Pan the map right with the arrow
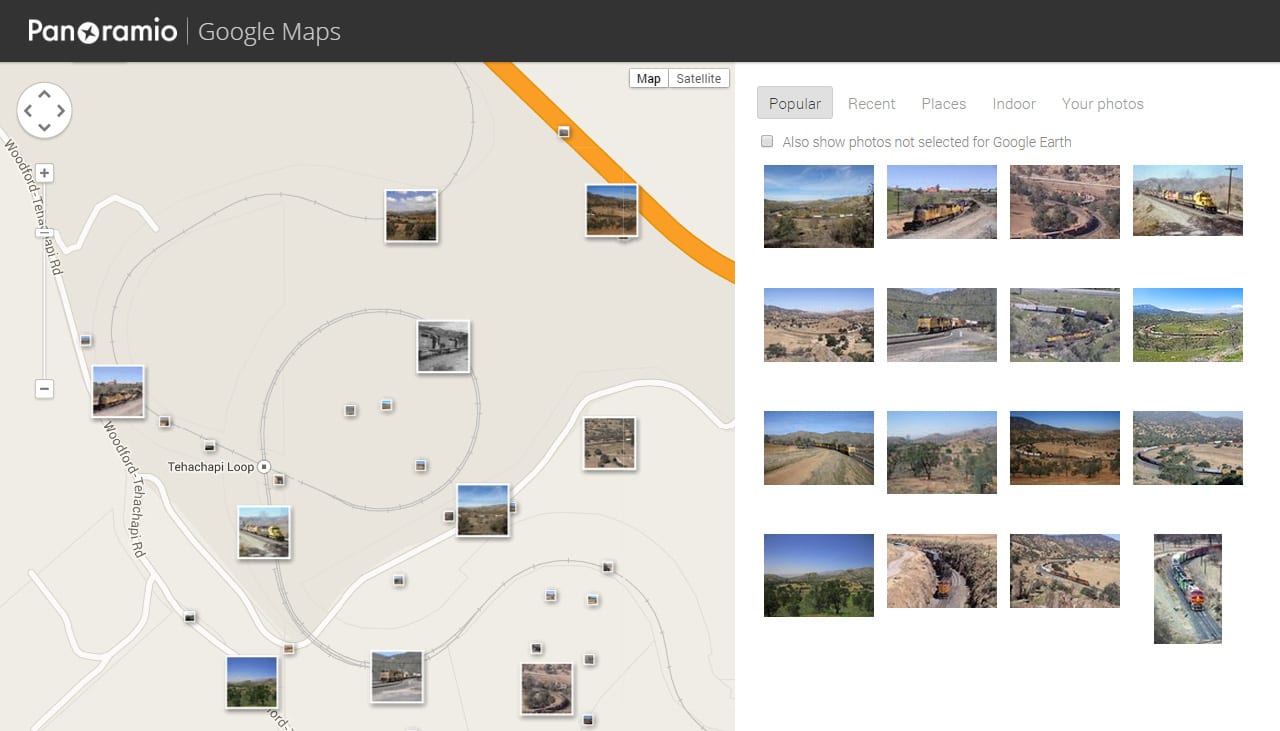The height and width of the screenshot is (731, 1280). [61, 110]
